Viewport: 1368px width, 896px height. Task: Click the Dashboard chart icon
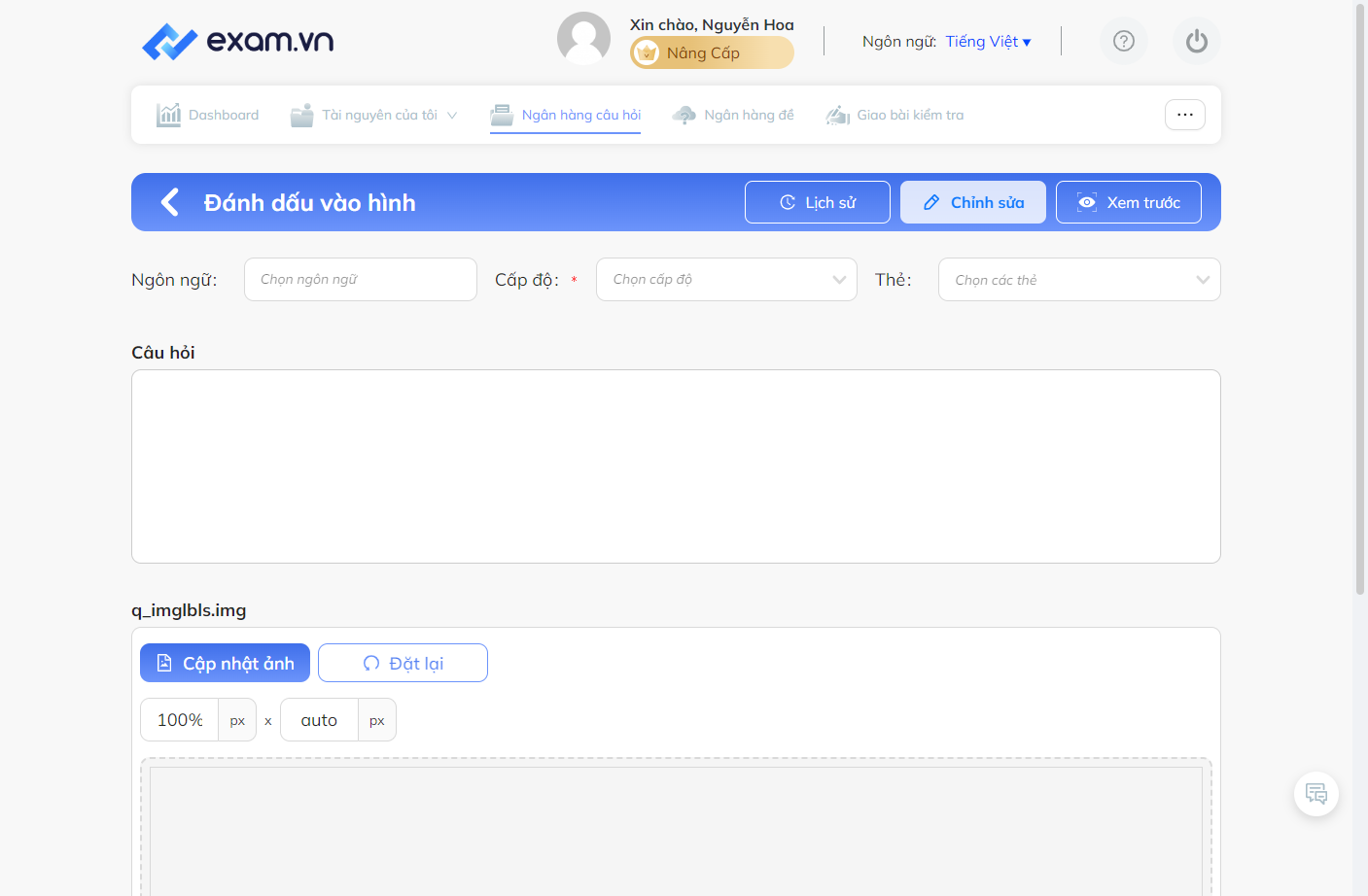pos(169,115)
